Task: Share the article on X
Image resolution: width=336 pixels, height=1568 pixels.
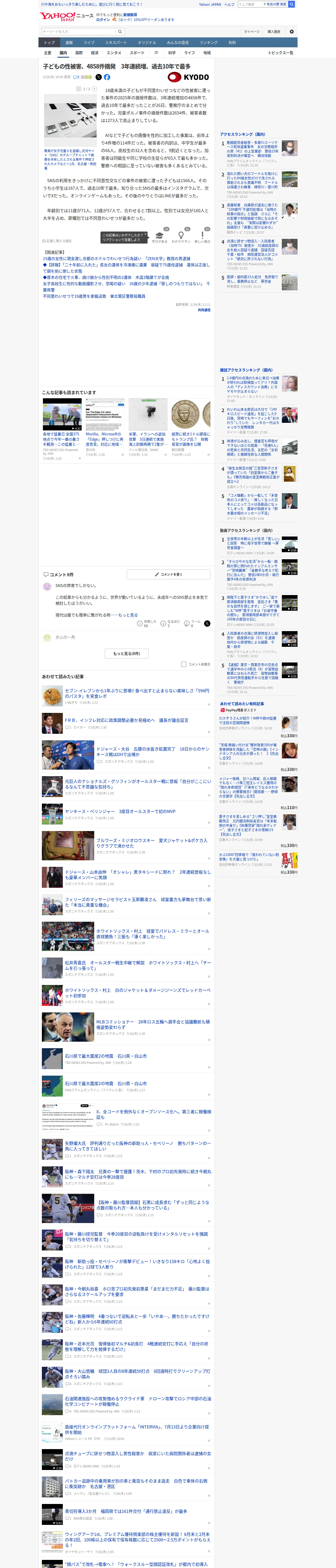Action: pos(99,77)
